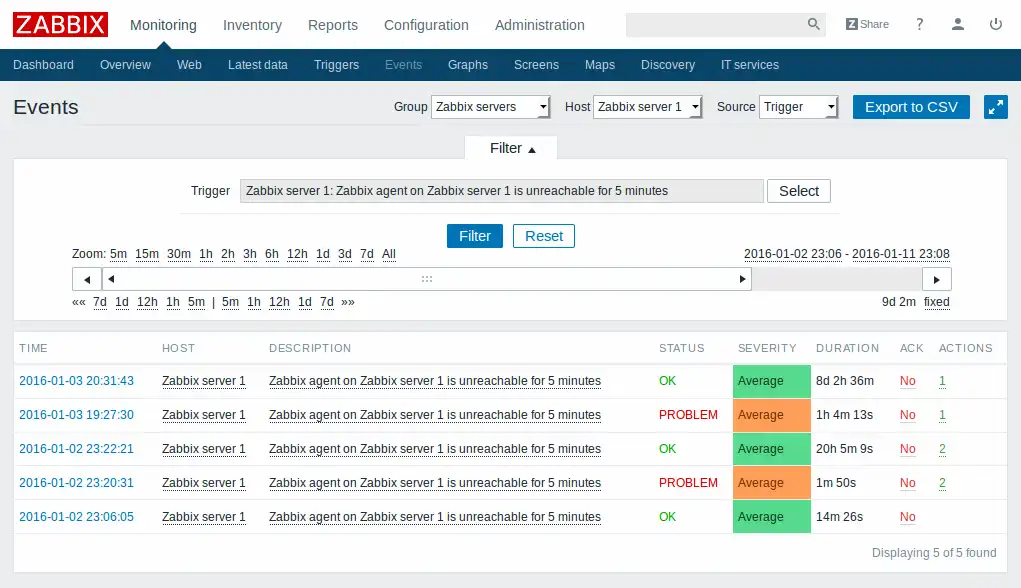The image size is (1021, 588).
Task: Click the Export to CSV button
Action: pos(911,107)
